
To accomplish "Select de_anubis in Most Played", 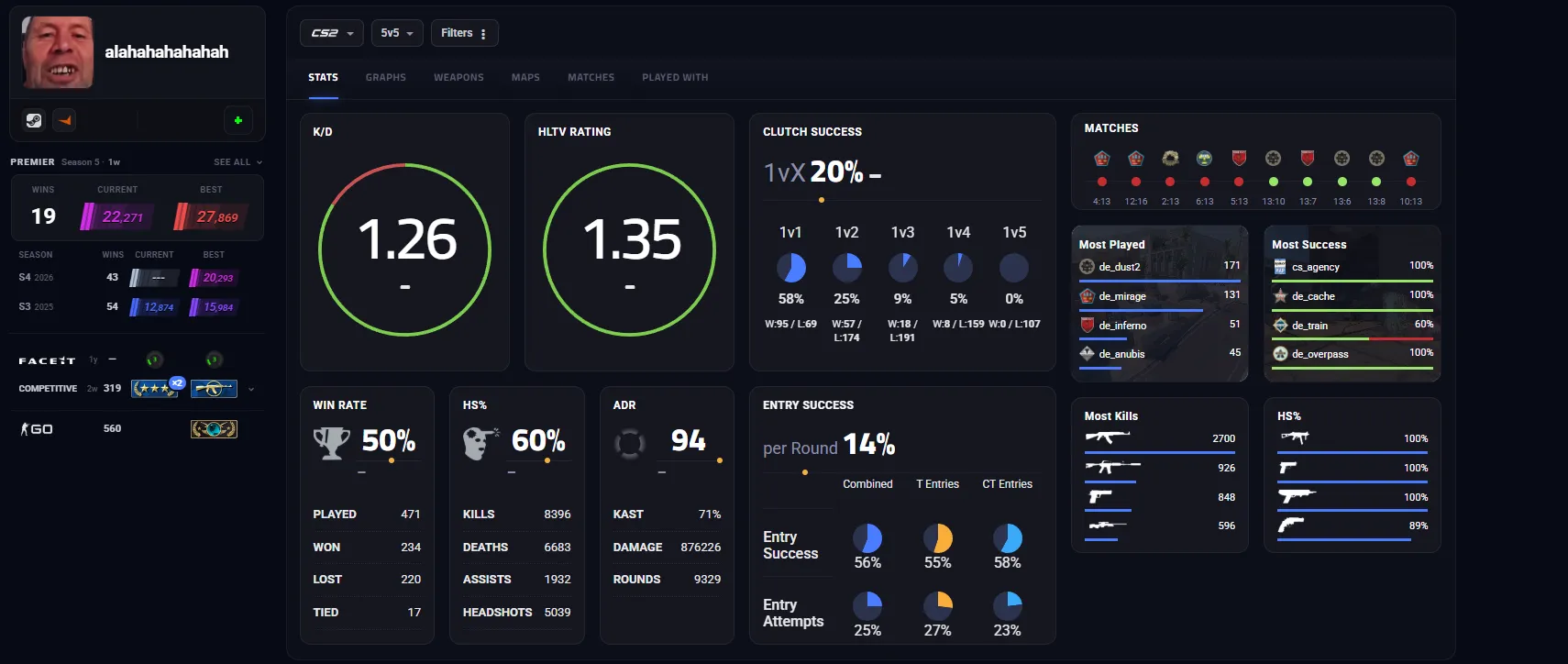I will coord(1160,356).
